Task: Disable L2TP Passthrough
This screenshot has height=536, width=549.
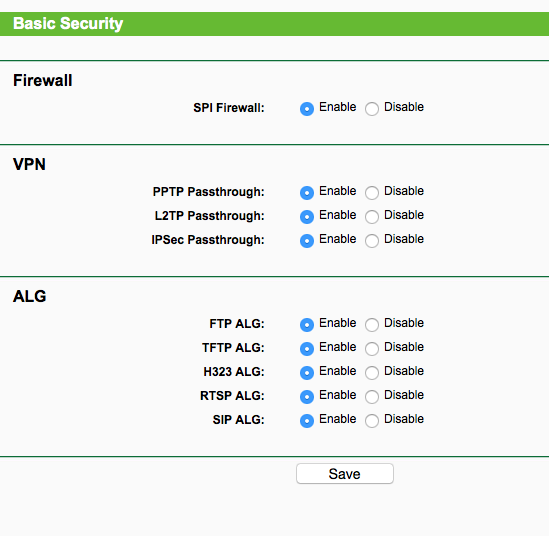Action: (372, 217)
